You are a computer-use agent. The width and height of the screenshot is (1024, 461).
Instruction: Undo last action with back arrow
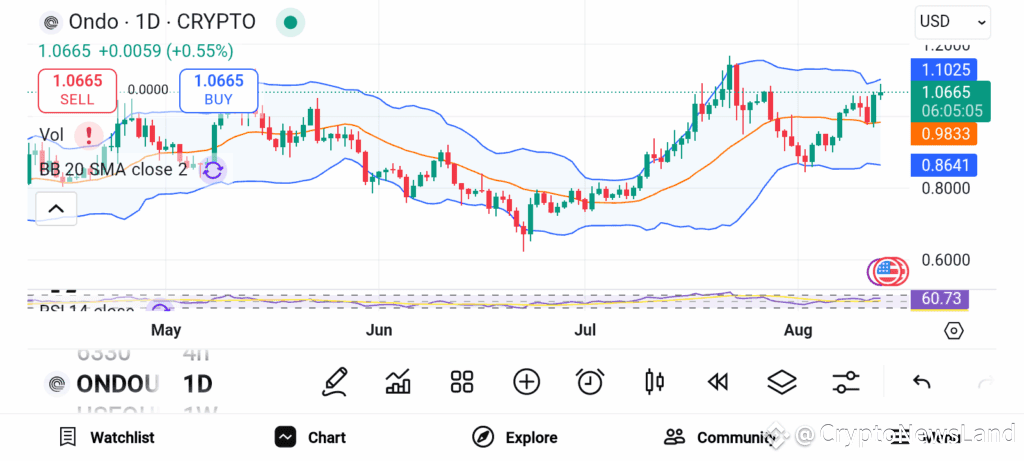pyautogui.click(x=921, y=382)
